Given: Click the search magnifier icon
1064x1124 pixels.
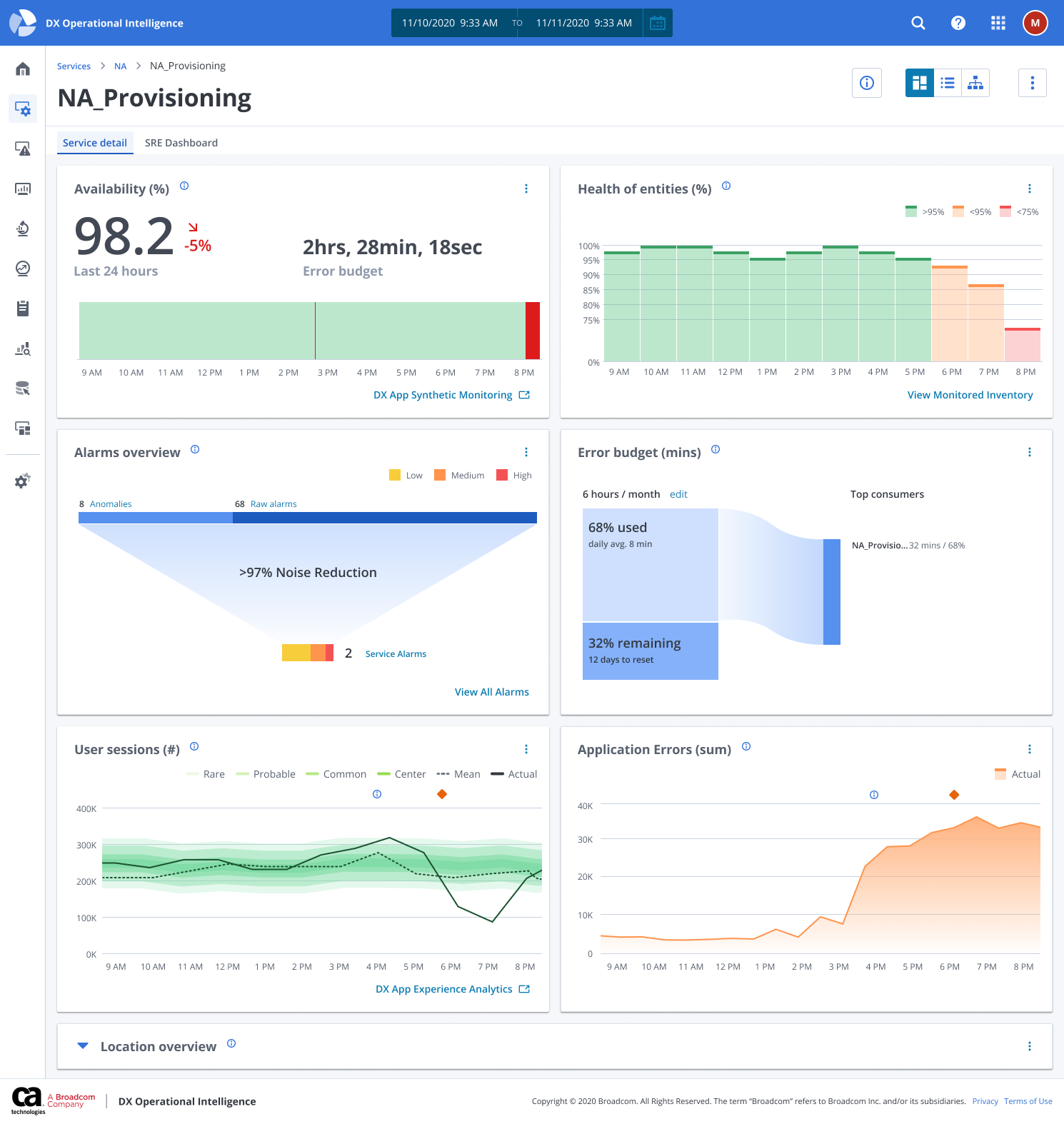Looking at the screenshot, I should [x=918, y=23].
